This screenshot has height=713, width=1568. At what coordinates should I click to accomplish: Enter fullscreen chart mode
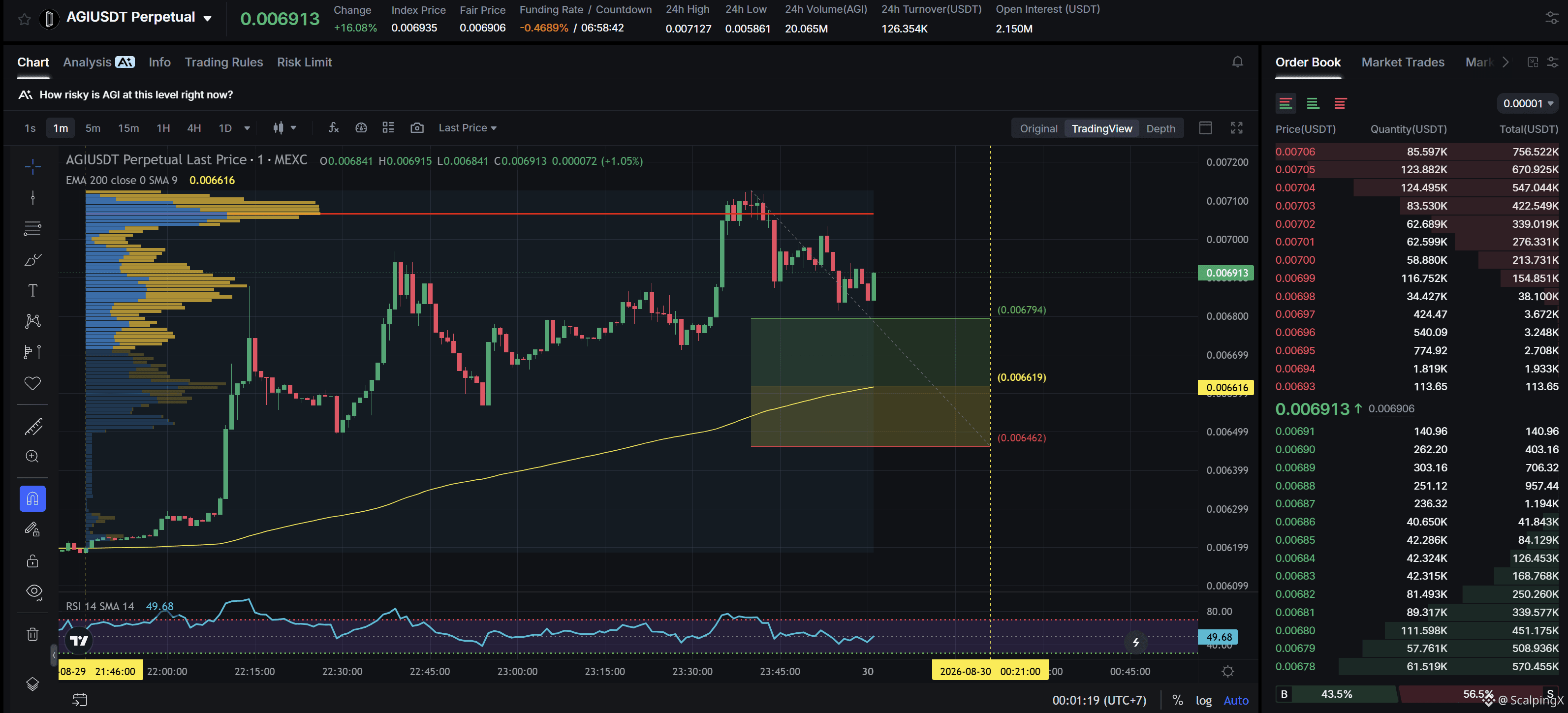click(x=1236, y=128)
